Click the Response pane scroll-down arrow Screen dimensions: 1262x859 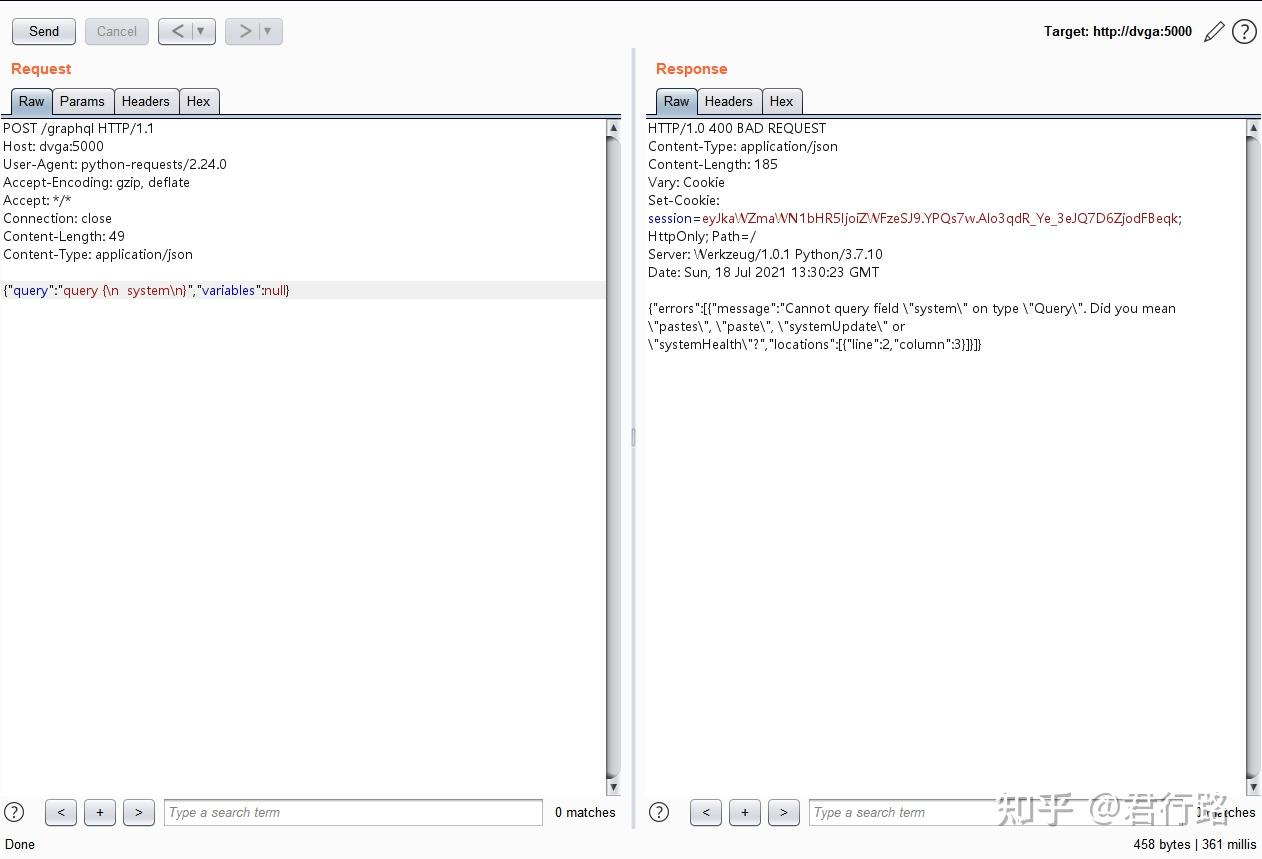1253,787
